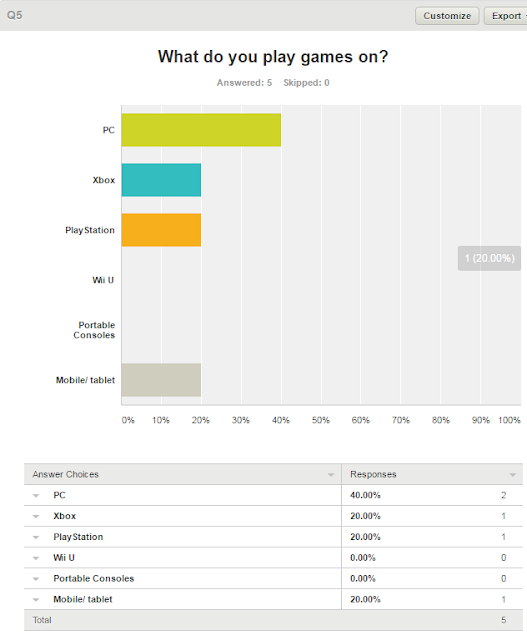Click the Customize button
This screenshot has width=527, height=640.
pos(447,16)
